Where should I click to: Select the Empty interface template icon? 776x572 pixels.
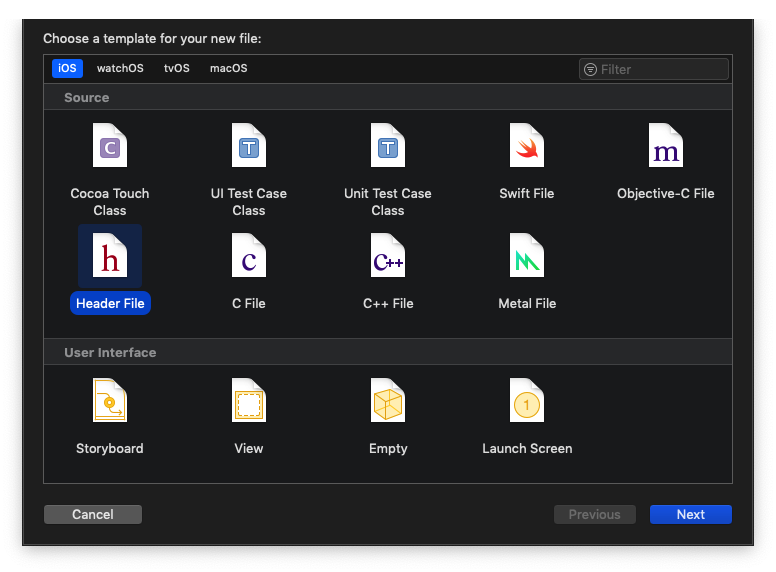(388, 401)
